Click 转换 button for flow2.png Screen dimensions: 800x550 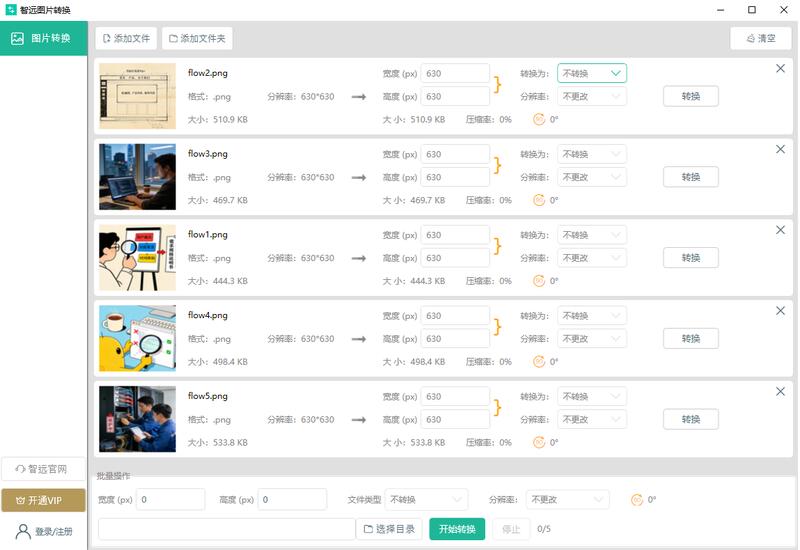pos(691,96)
